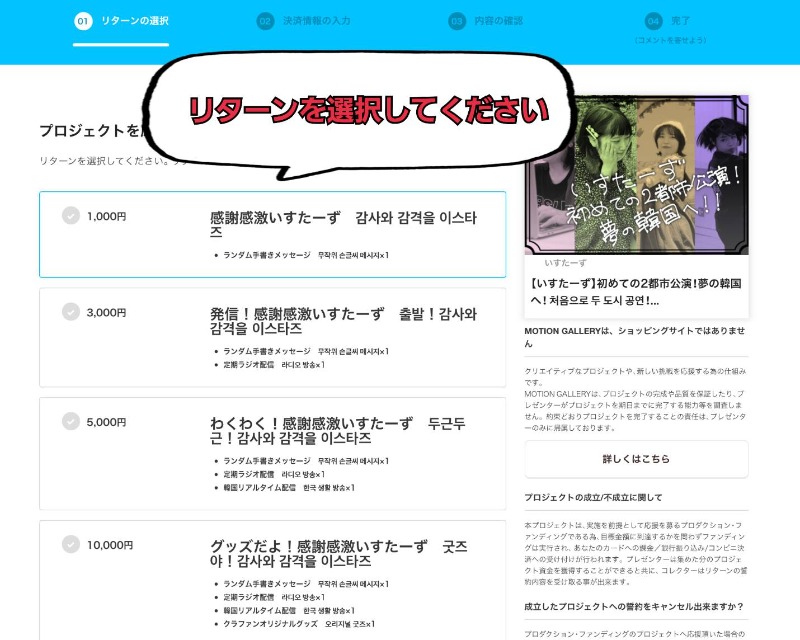Click the 10,000円 price label
Screen dimensions: 800x640
(110, 545)
